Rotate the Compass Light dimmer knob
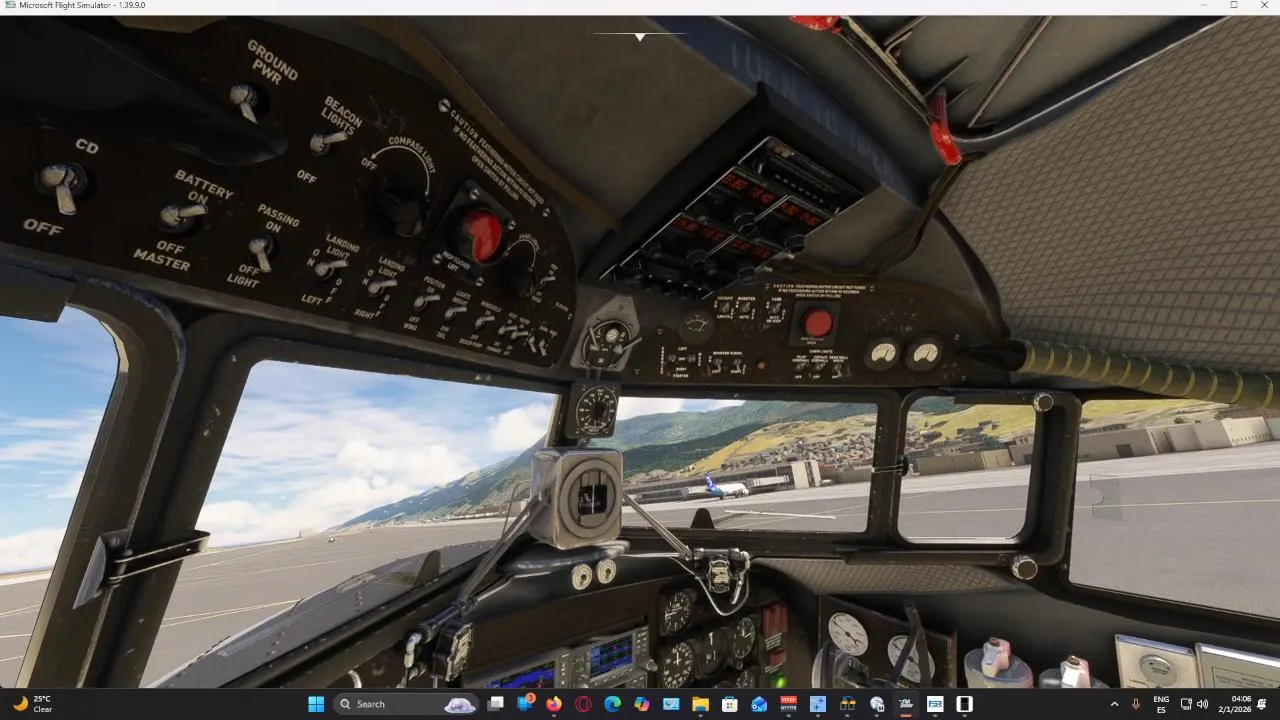This screenshot has height=720, width=1280. point(404,208)
